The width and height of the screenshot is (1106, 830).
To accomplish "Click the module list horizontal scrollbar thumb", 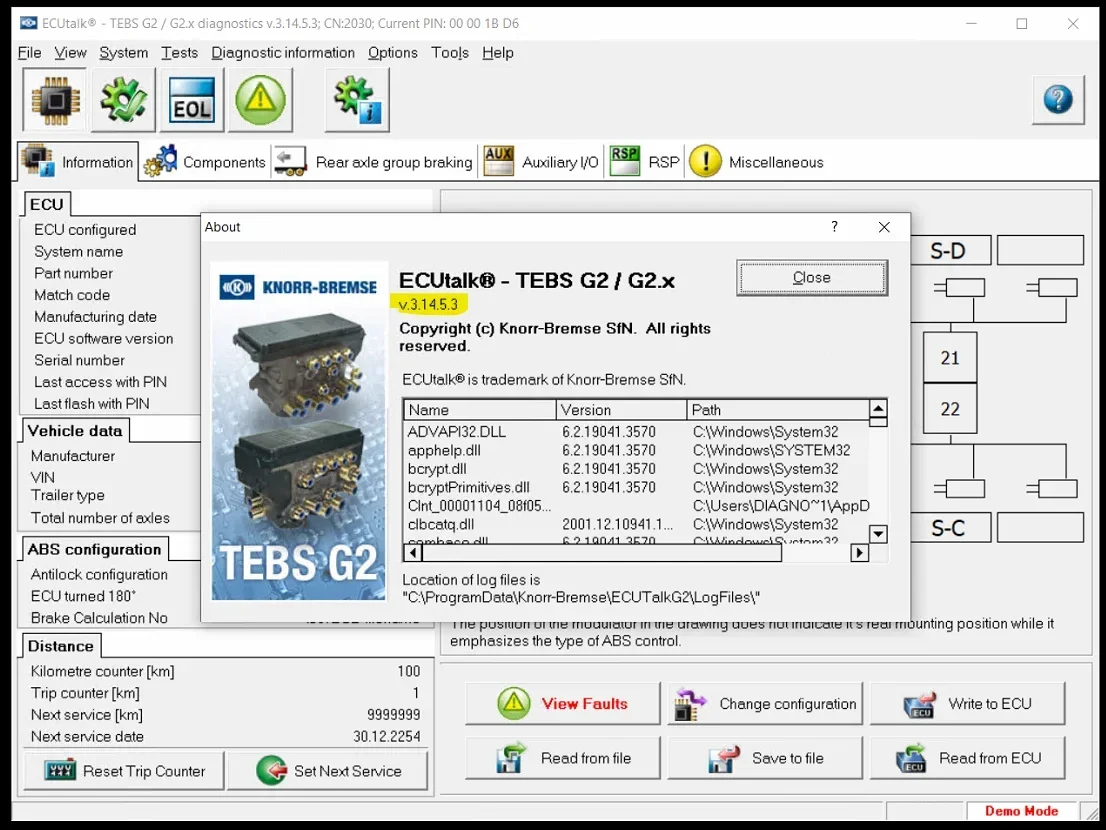I will (602, 553).
